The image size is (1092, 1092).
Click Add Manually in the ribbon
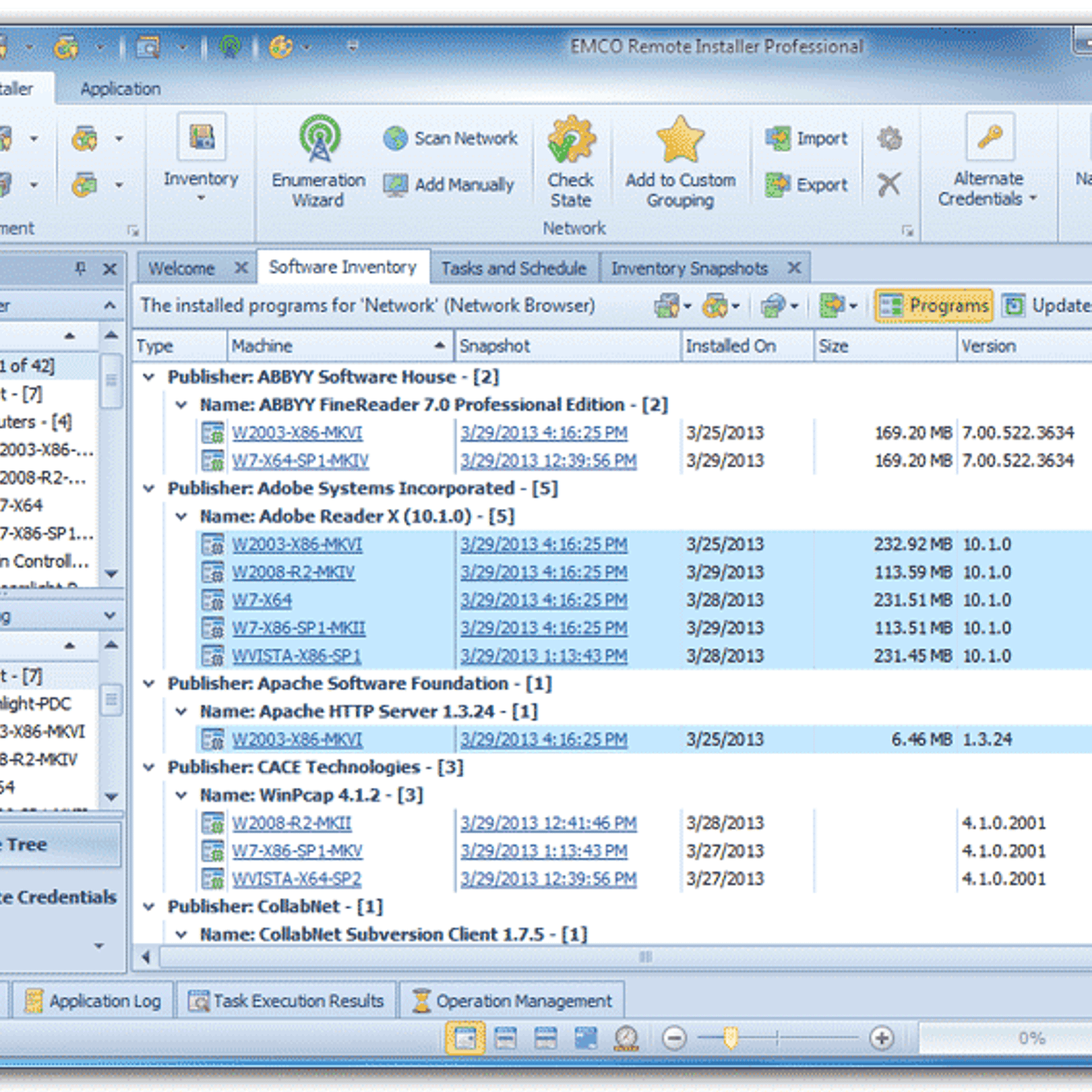[x=448, y=184]
